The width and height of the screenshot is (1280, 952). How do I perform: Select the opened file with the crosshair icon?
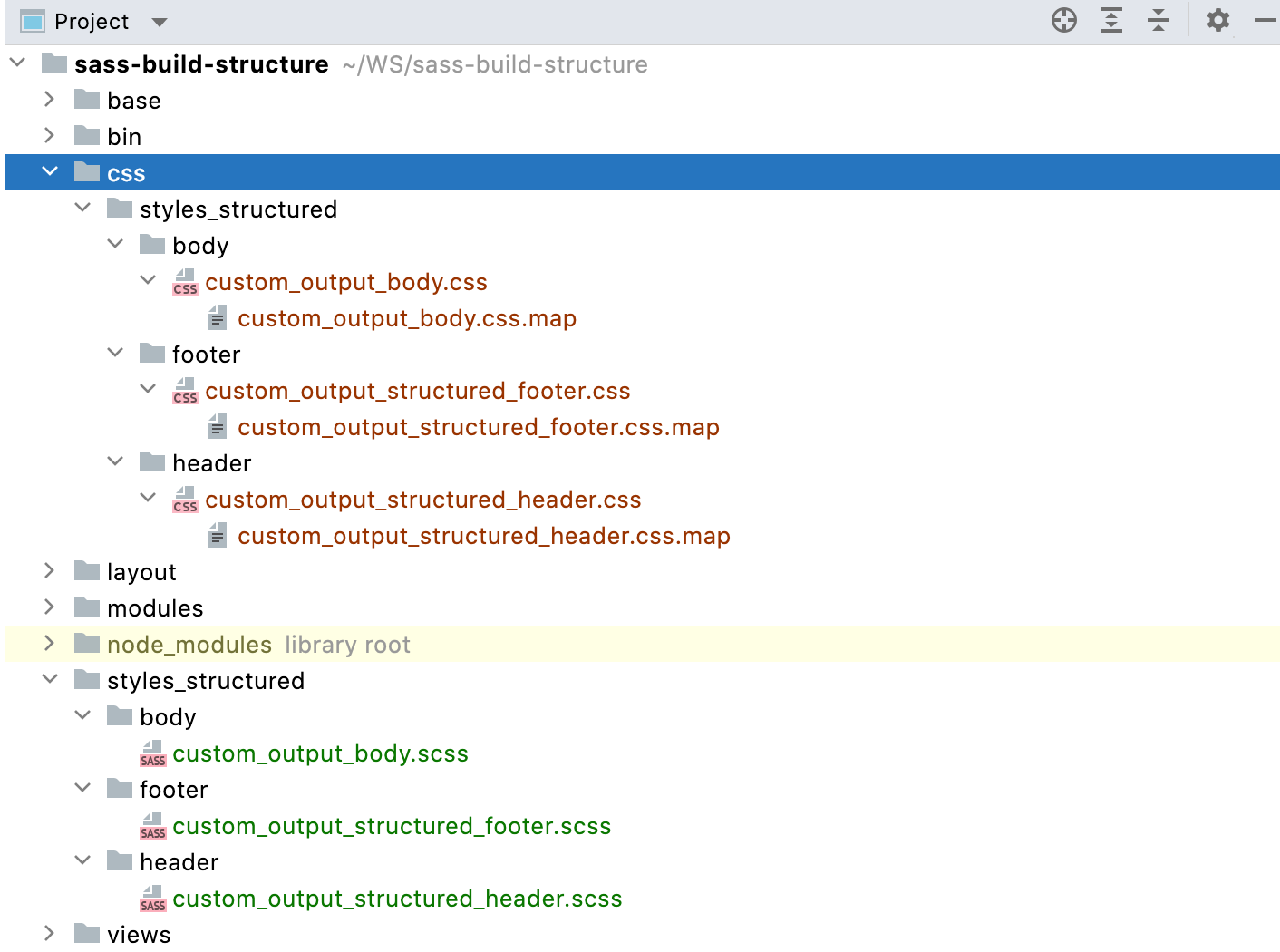[1064, 20]
